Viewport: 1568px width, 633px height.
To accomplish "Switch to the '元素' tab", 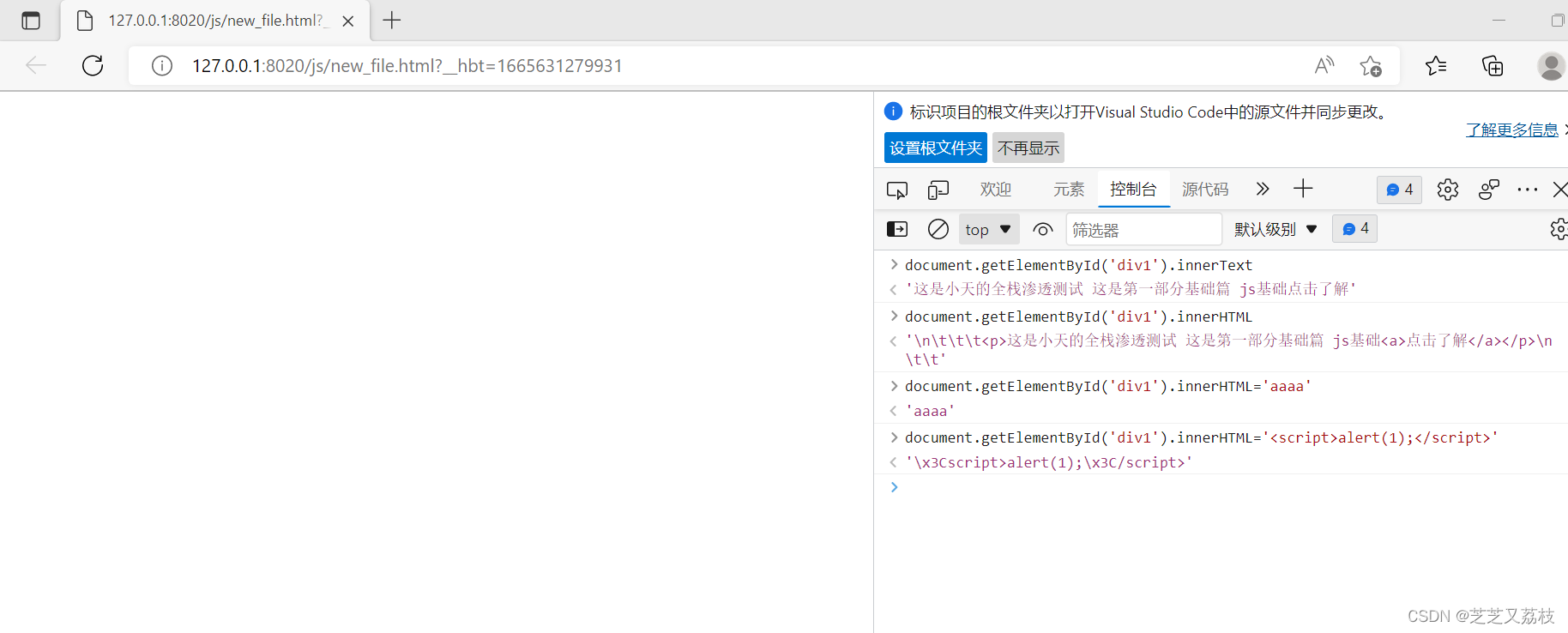I will click(1069, 190).
